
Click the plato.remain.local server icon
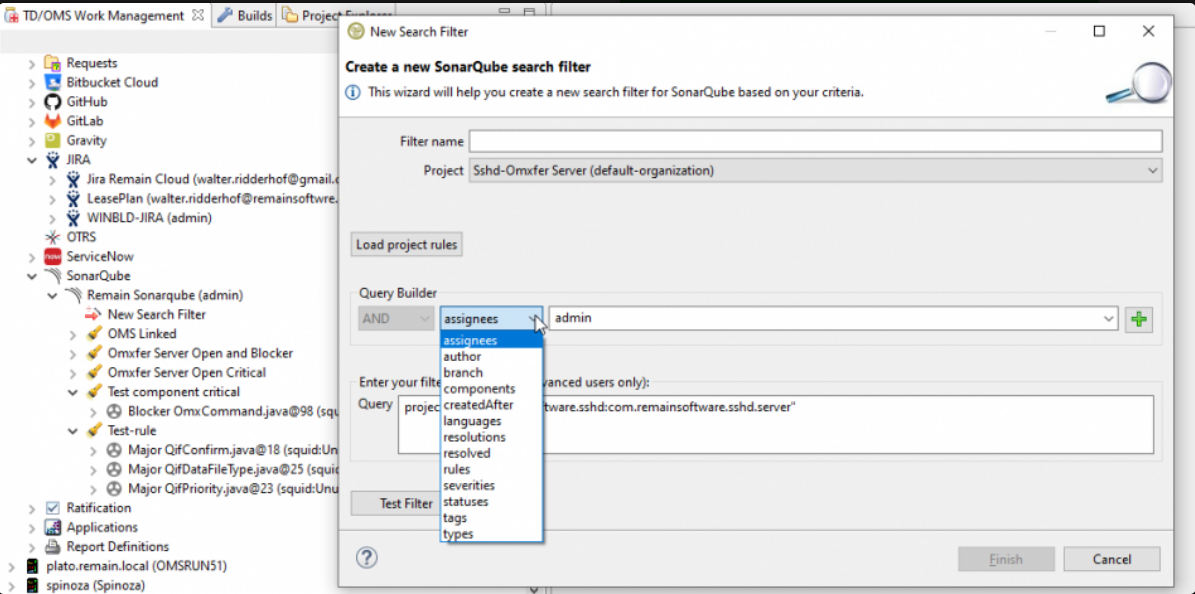pyautogui.click(x=32, y=566)
